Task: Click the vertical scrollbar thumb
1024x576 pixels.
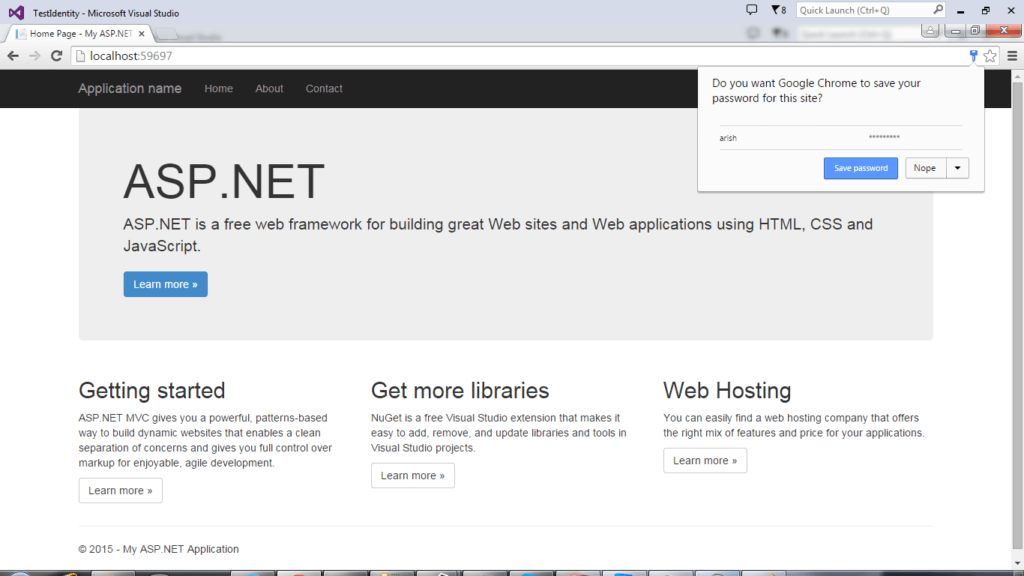Action: (x=1017, y=315)
